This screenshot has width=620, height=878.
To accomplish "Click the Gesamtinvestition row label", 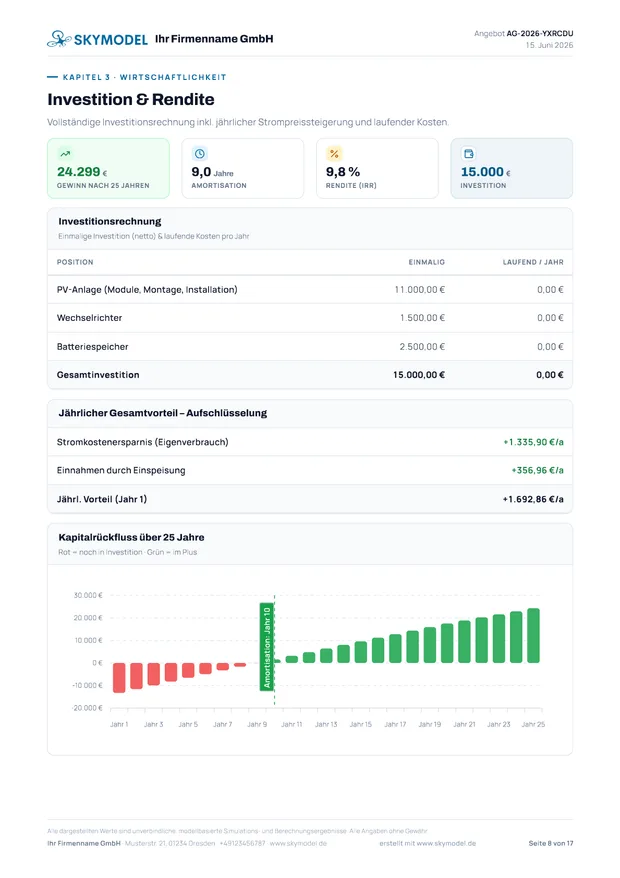I will pos(98,375).
